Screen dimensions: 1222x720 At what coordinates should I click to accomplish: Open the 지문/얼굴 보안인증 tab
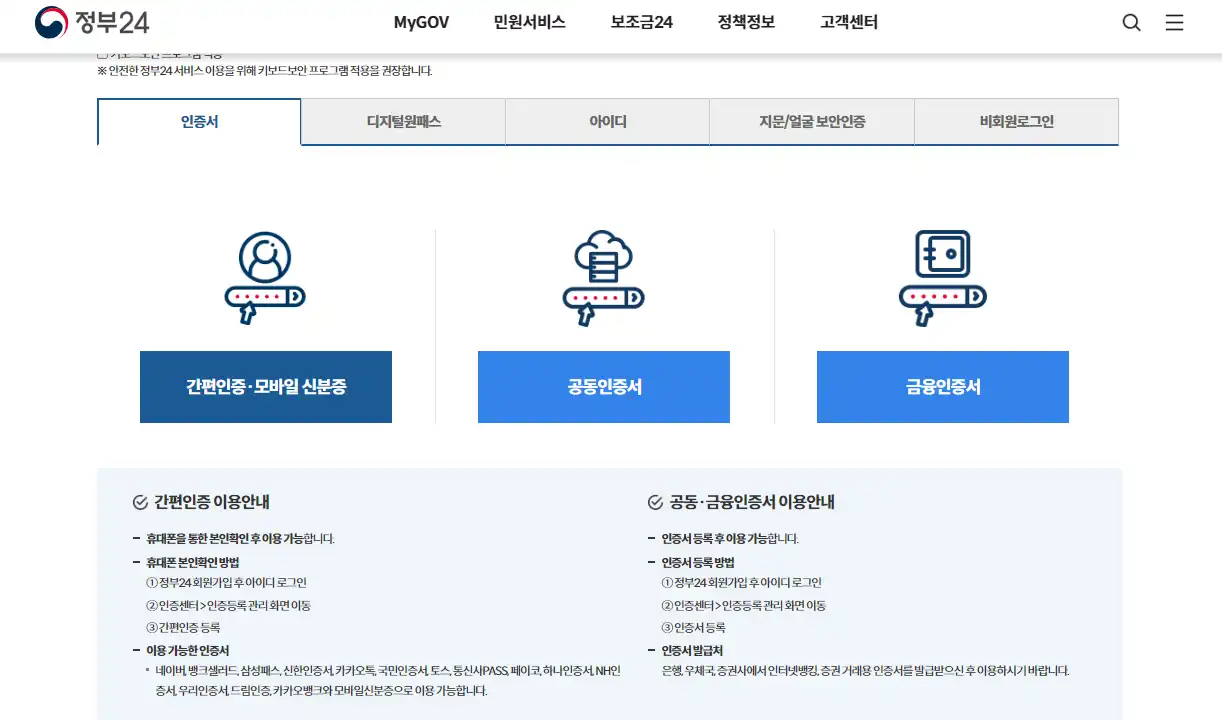coord(811,121)
